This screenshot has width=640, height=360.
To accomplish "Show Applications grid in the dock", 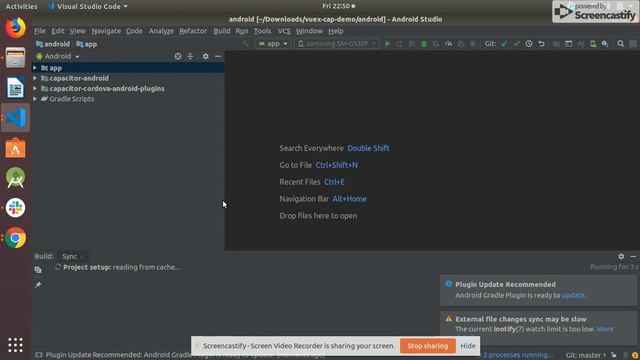I will tap(16, 345).
